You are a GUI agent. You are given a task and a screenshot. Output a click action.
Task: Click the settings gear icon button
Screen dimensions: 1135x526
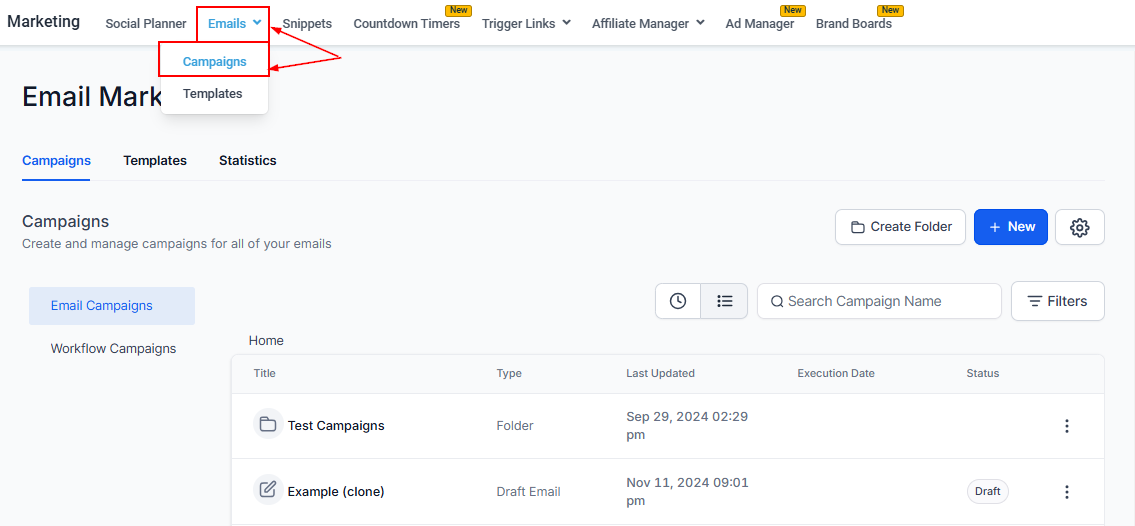tap(1079, 227)
